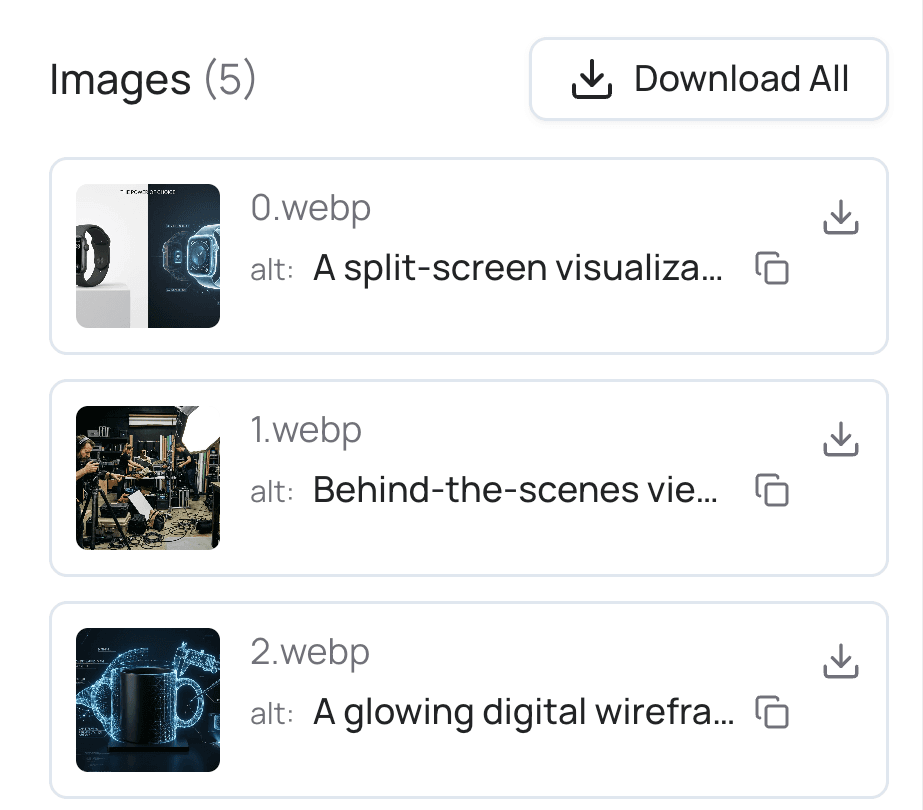This screenshot has width=923, height=810.
Task: Click the filename label 0.webp
Action: 311,207
